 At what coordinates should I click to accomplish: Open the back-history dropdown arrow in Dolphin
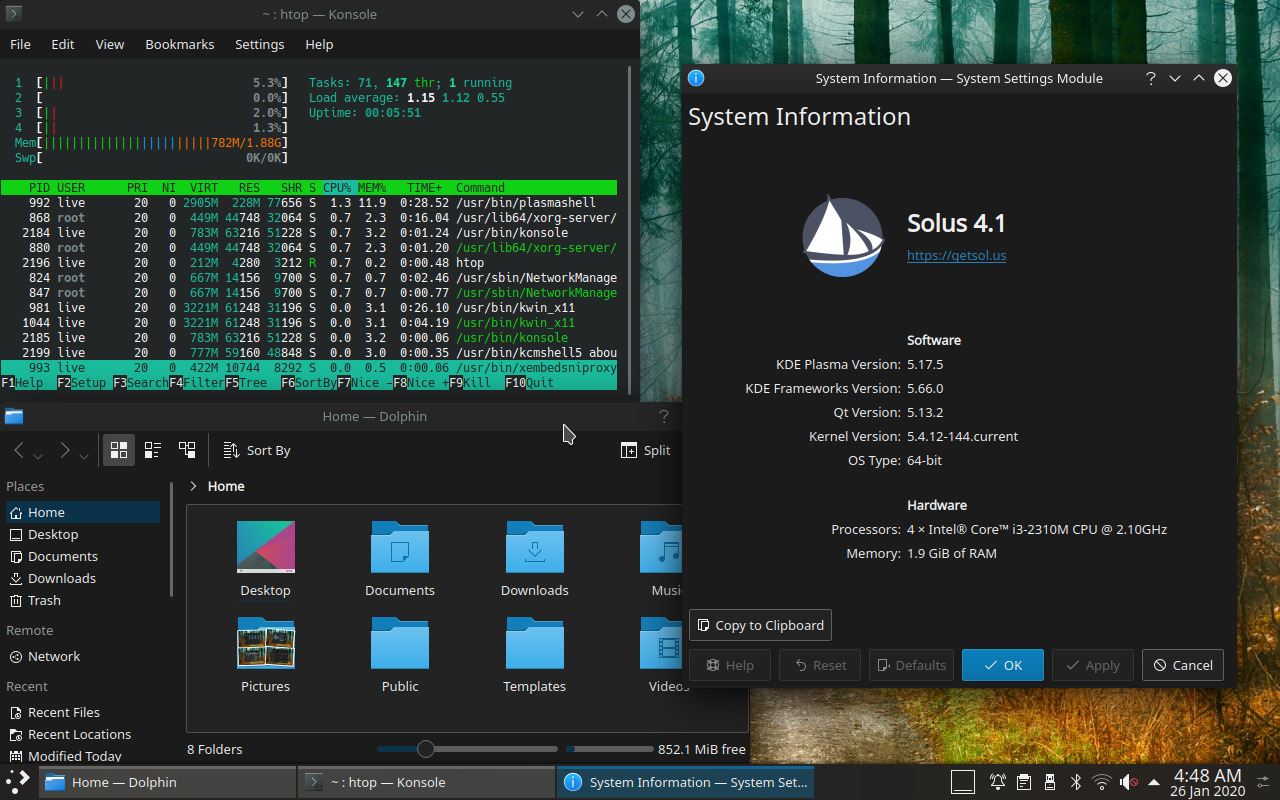click(38, 455)
